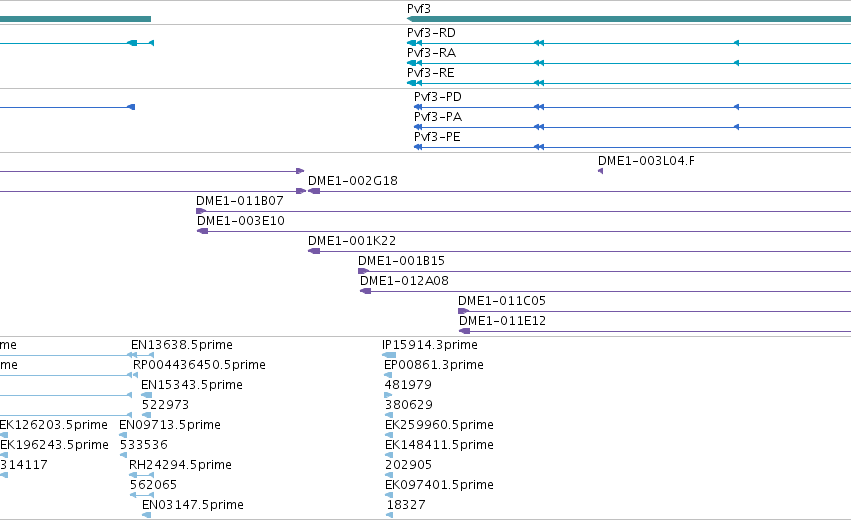The image size is (851, 520).
Task: Select the Pvf3-PE protein feature label
Action: tap(437, 137)
